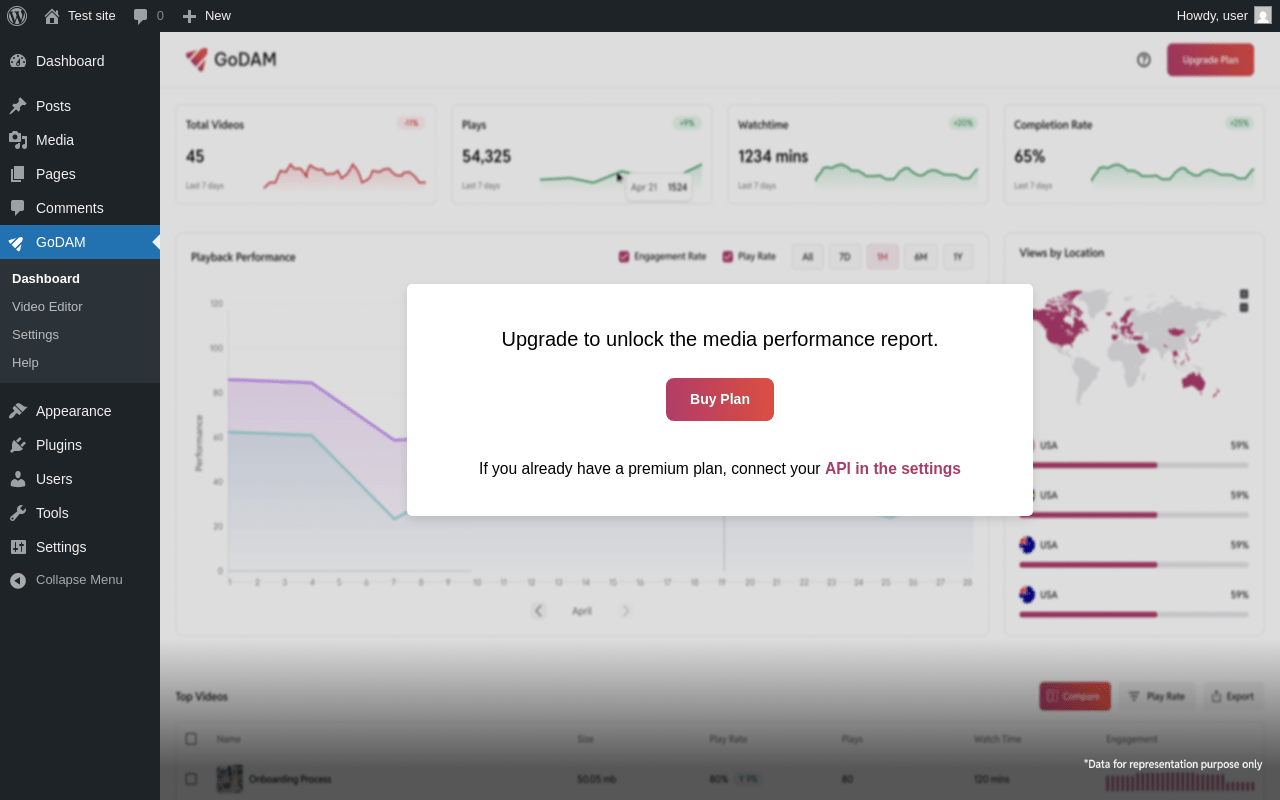Follow the API in the settings link
The width and height of the screenshot is (1280, 800).
892,468
